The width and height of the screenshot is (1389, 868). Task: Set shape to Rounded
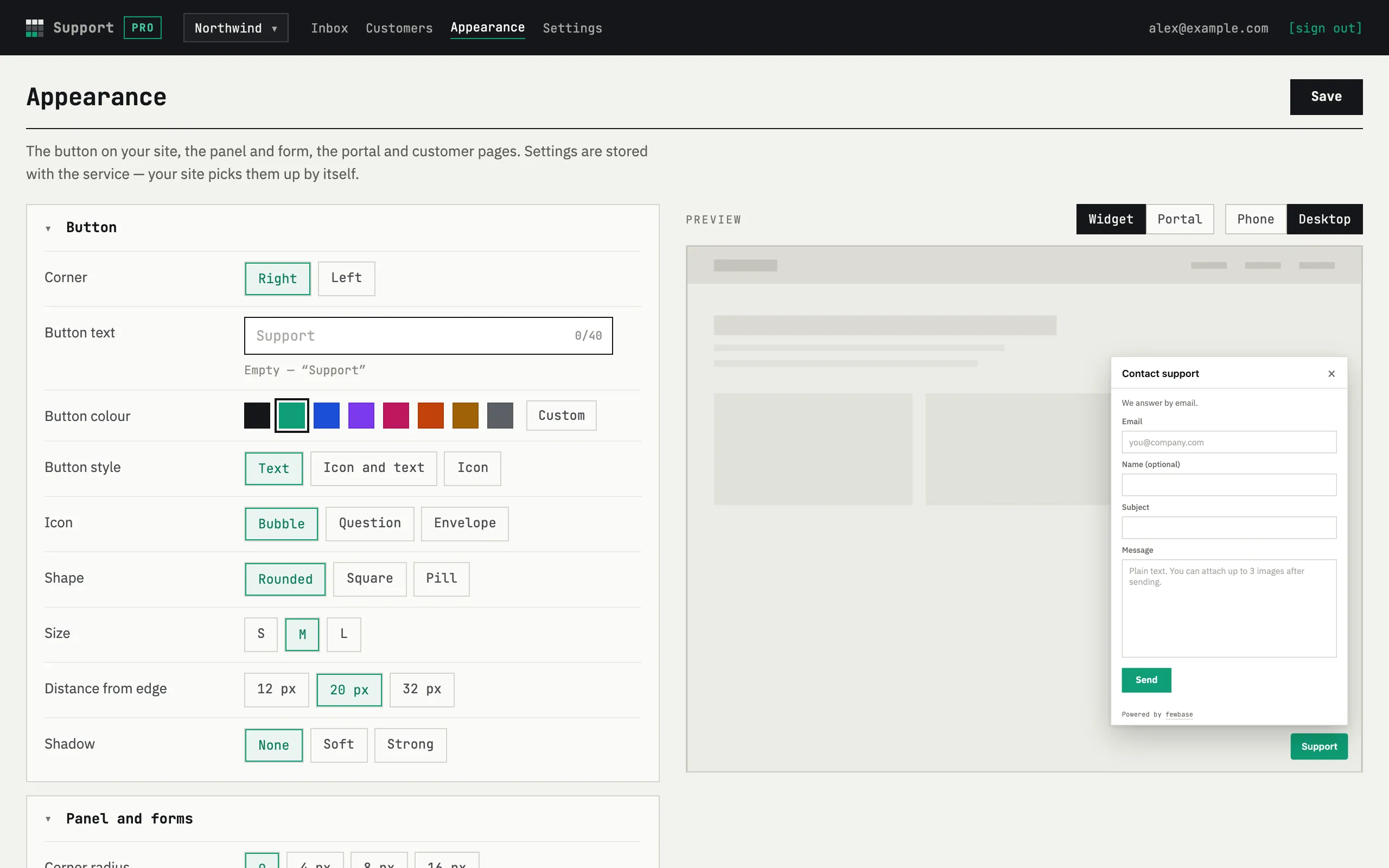coord(285,579)
